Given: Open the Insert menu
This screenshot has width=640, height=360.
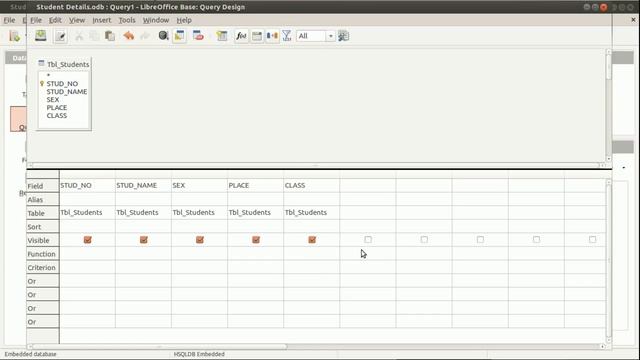Looking at the screenshot, I should (x=102, y=20).
